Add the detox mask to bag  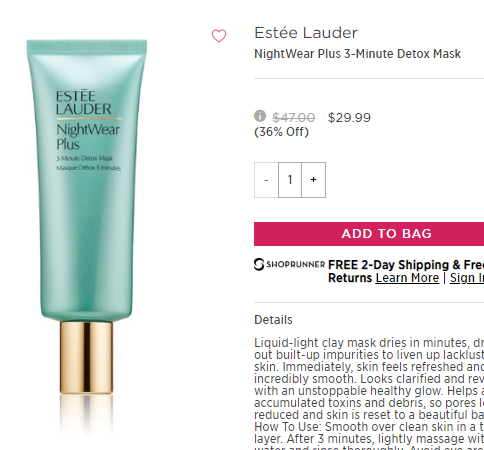pos(369,234)
